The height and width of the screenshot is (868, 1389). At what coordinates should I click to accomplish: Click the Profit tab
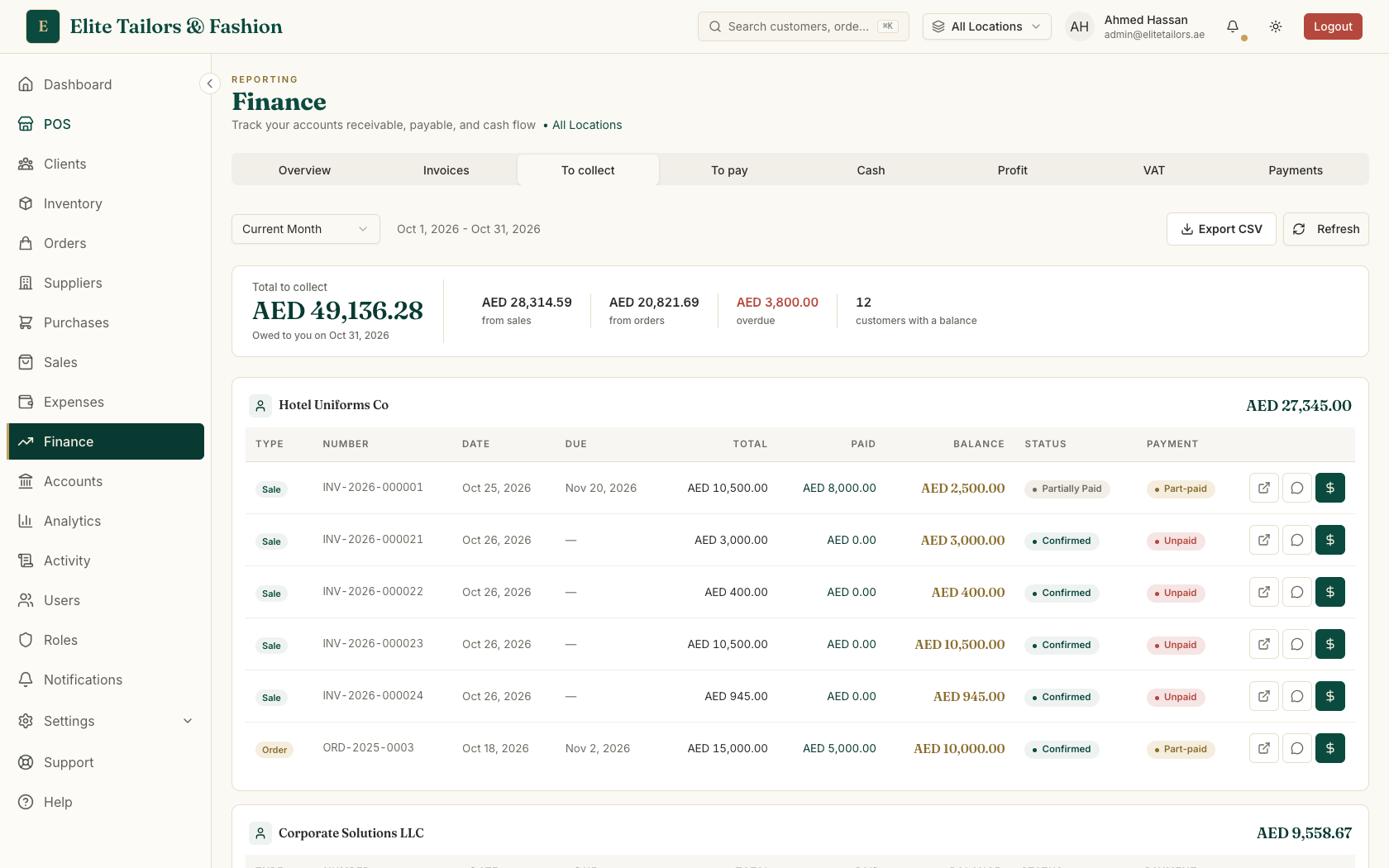pyautogui.click(x=1012, y=170)
